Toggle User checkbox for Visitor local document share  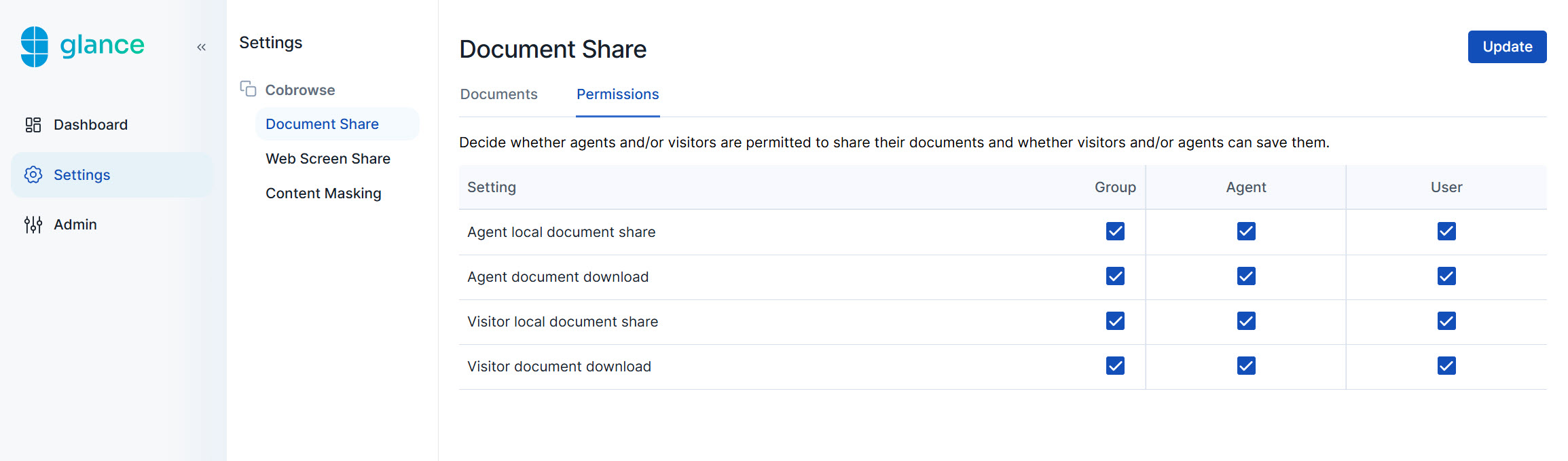point(1446,321)
